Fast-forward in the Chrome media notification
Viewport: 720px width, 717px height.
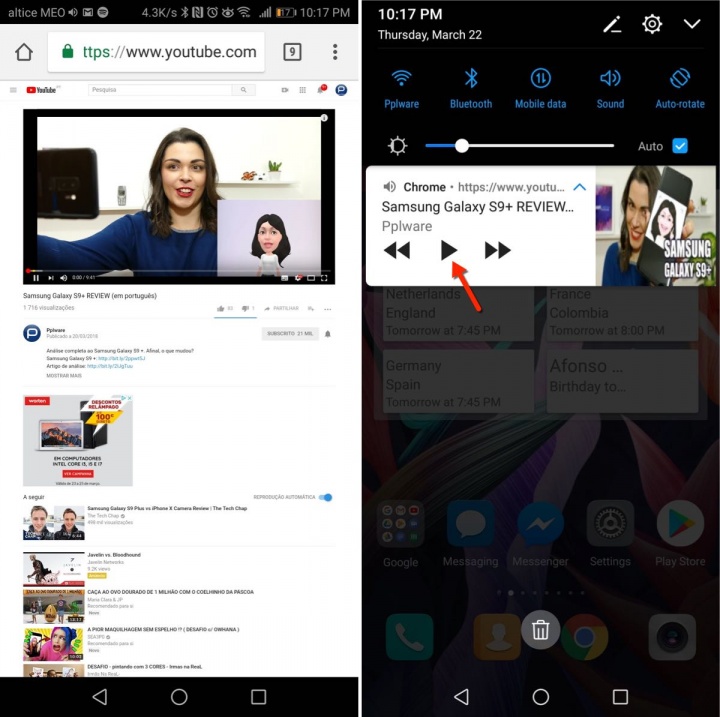tap(498, 250)
